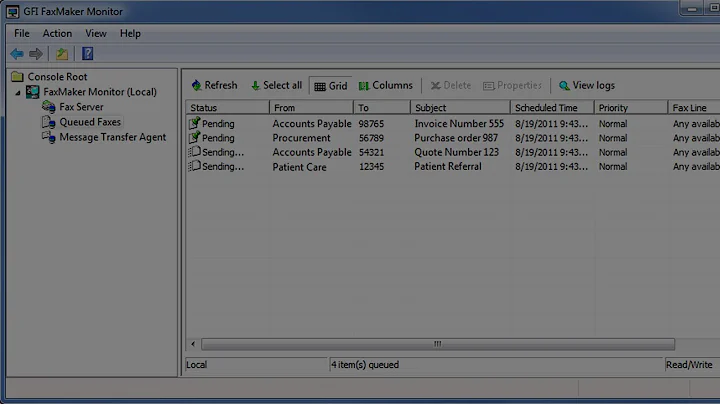Click the '4 item(s) queued' status text
720x404 pixels.
pos(365,365)
